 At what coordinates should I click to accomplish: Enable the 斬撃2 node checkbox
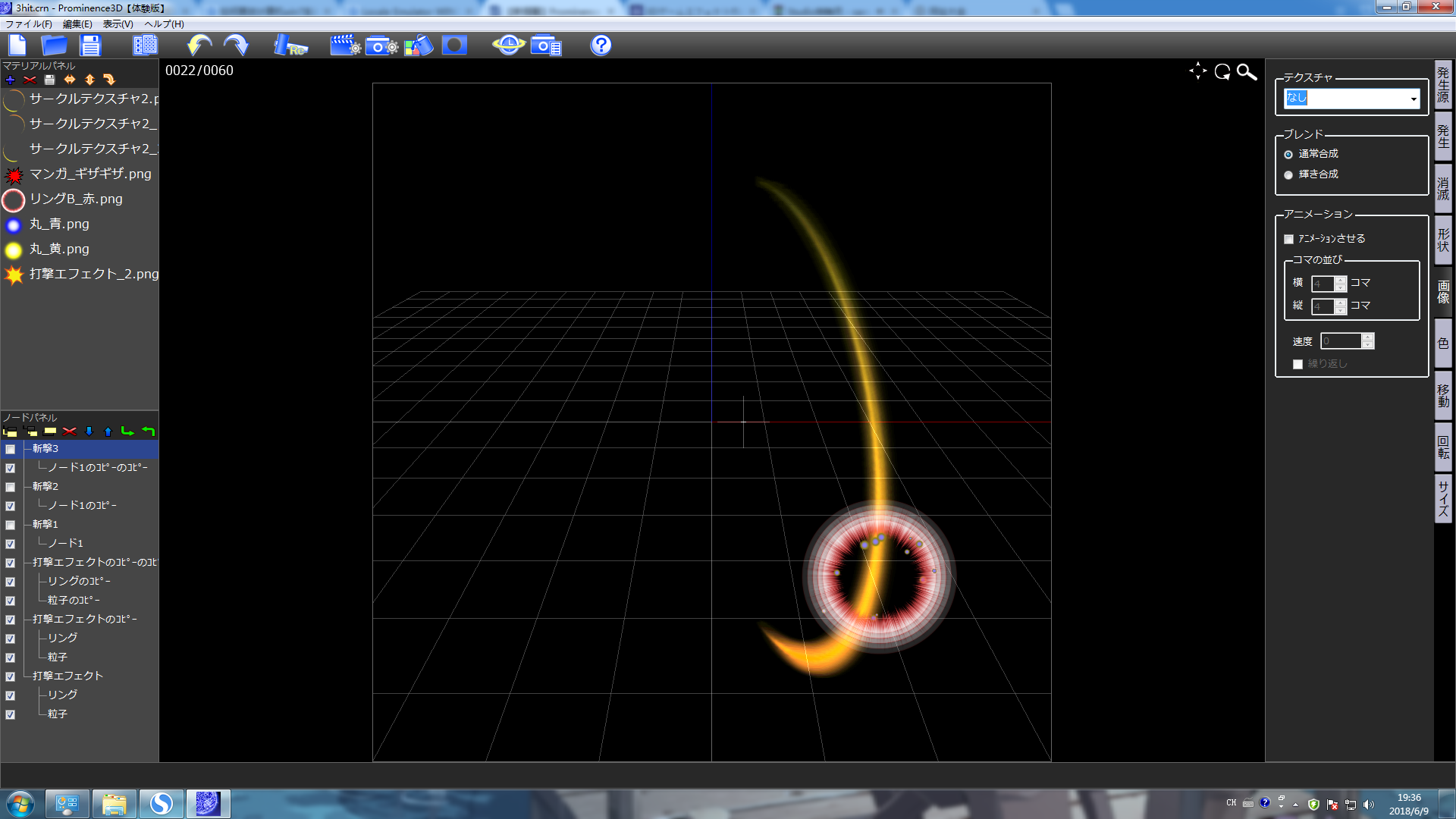[x=11, y=487]
